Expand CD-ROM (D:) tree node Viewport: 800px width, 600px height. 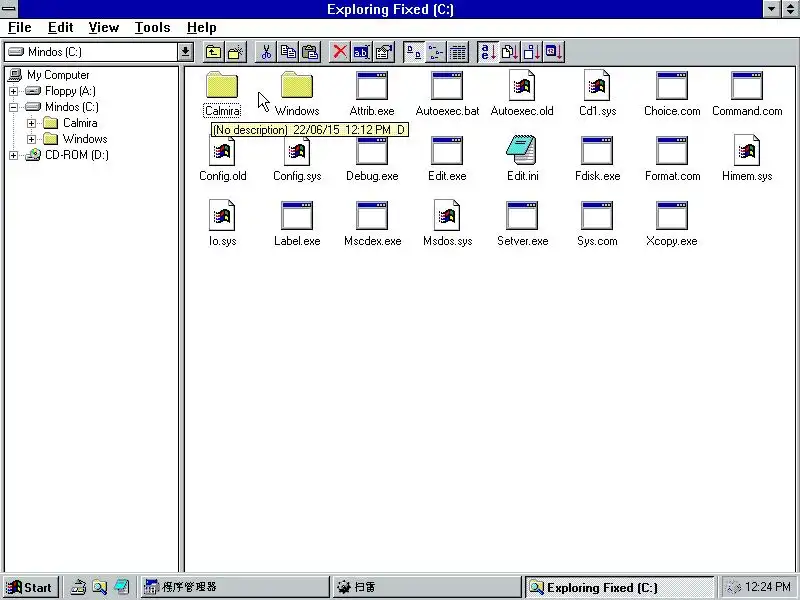click(x=14, y=155)
